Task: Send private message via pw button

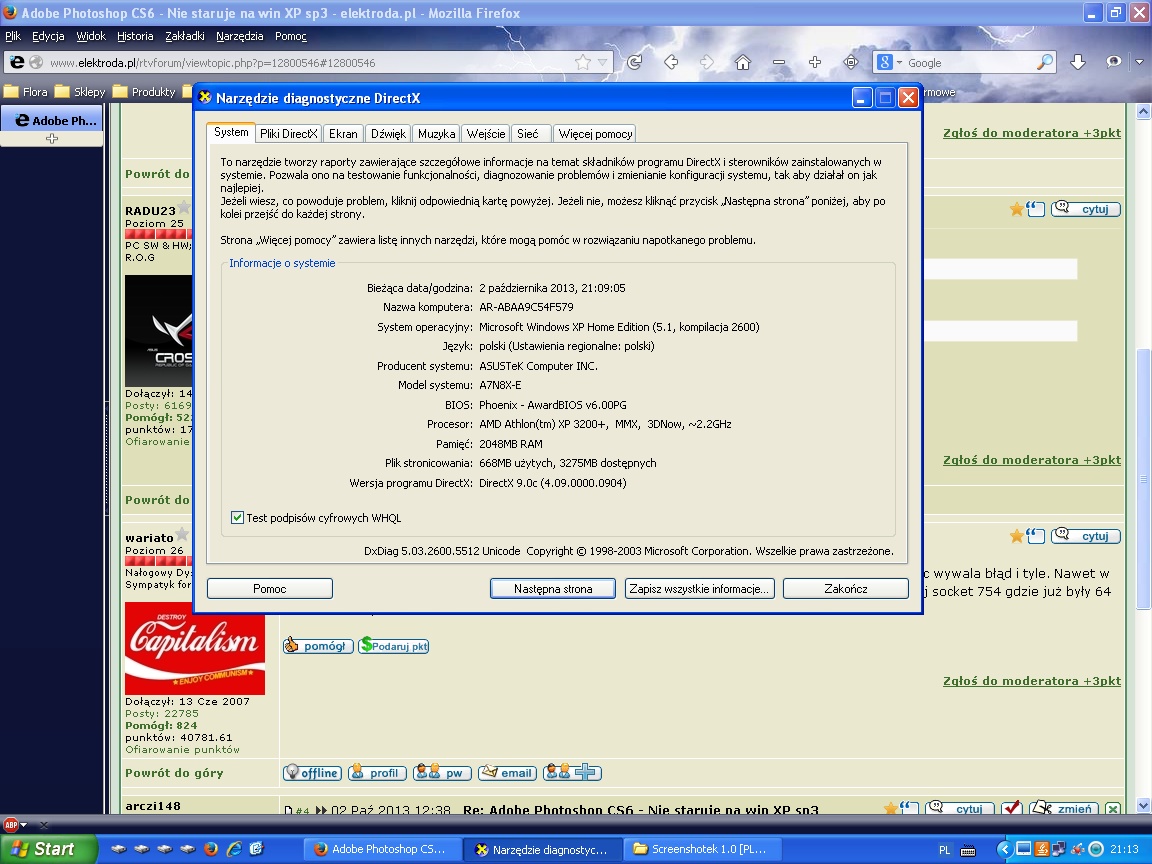Action: tap(442, 773)
